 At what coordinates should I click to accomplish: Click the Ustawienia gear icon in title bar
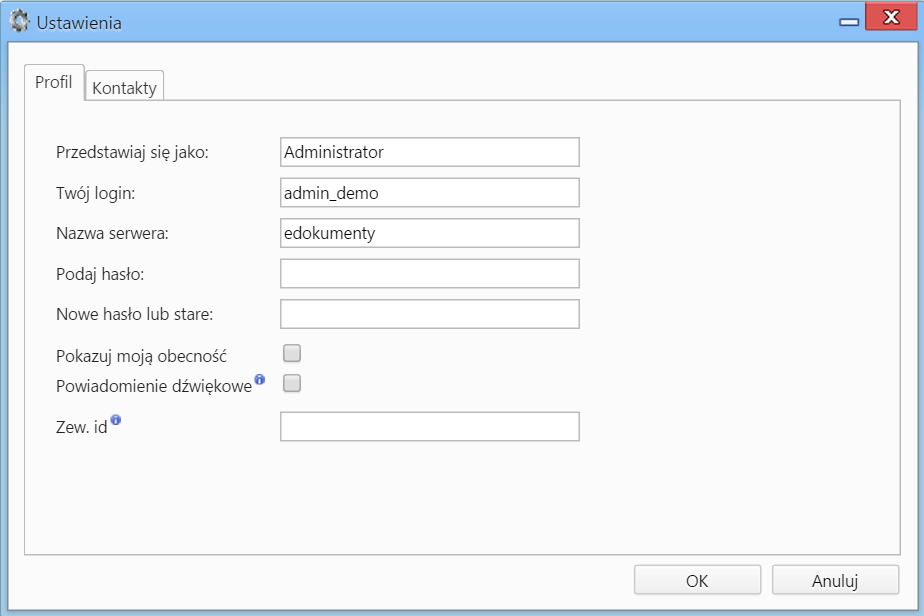[19, 22]
